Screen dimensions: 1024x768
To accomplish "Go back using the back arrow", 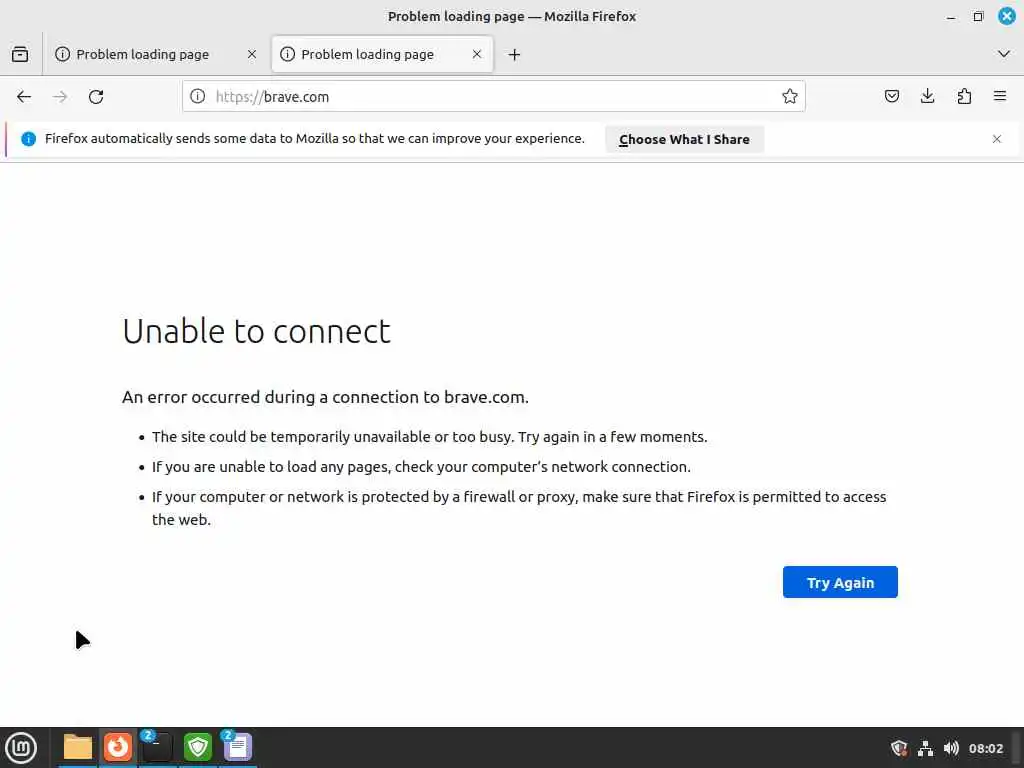I will [x=24, y=97].
